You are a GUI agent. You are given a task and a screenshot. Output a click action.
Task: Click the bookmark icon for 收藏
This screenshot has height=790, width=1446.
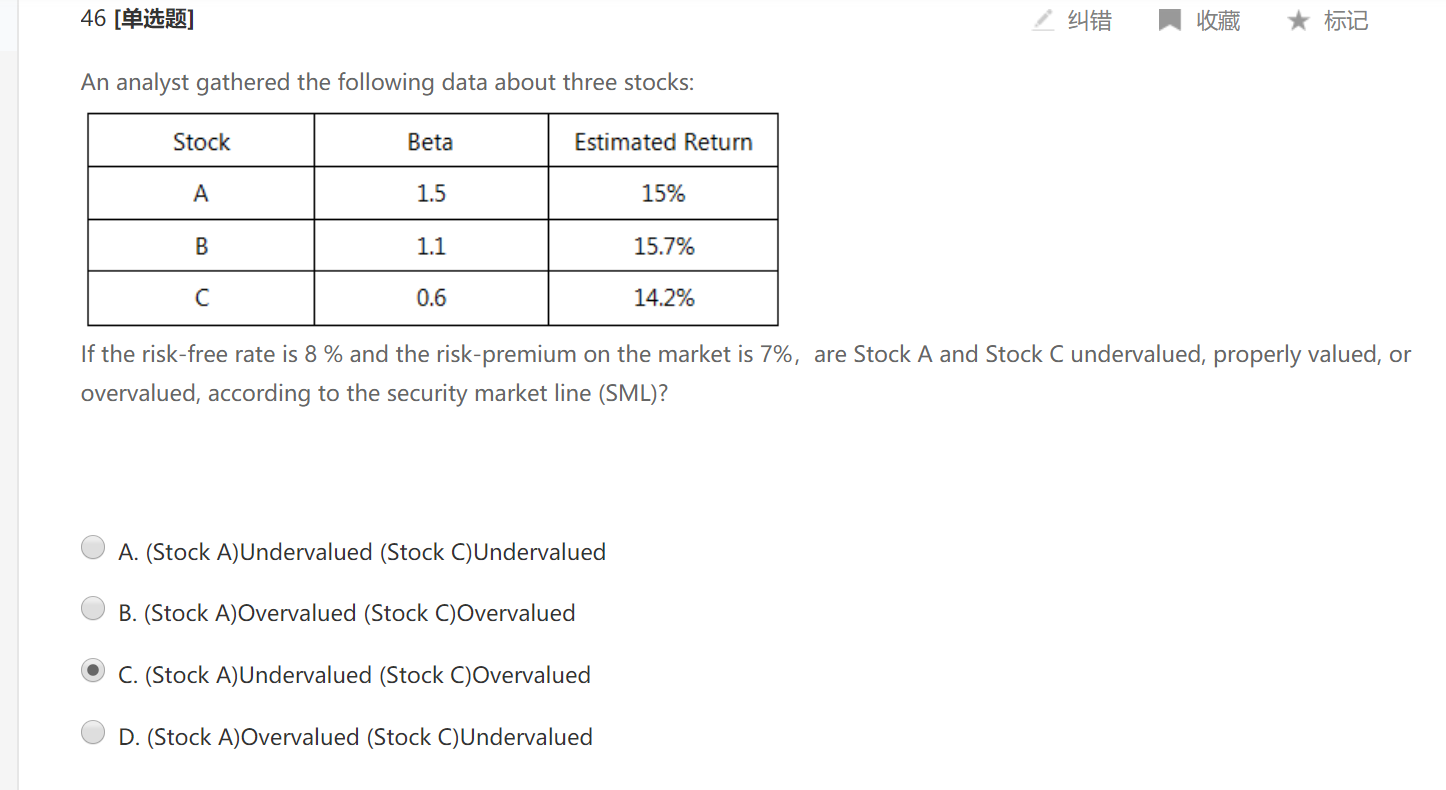(1169, 20)
